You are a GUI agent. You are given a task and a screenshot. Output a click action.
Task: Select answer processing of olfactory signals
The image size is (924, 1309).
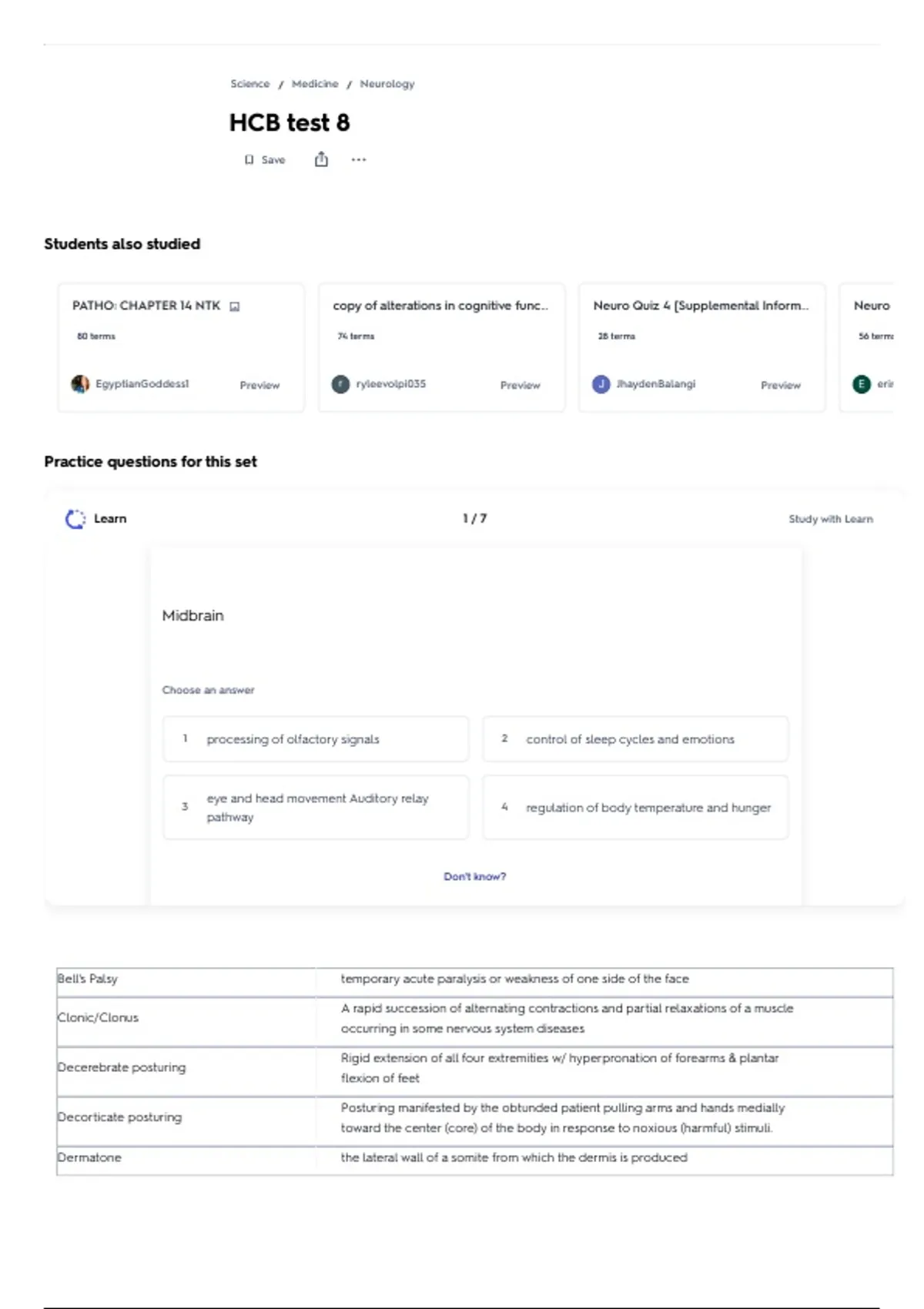pos(316,739)
